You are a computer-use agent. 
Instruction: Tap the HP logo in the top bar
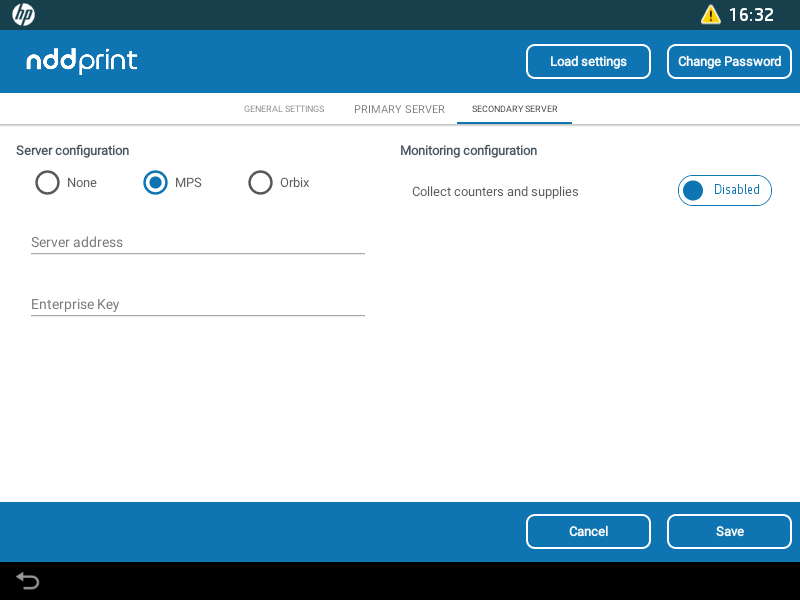[23, 15]
